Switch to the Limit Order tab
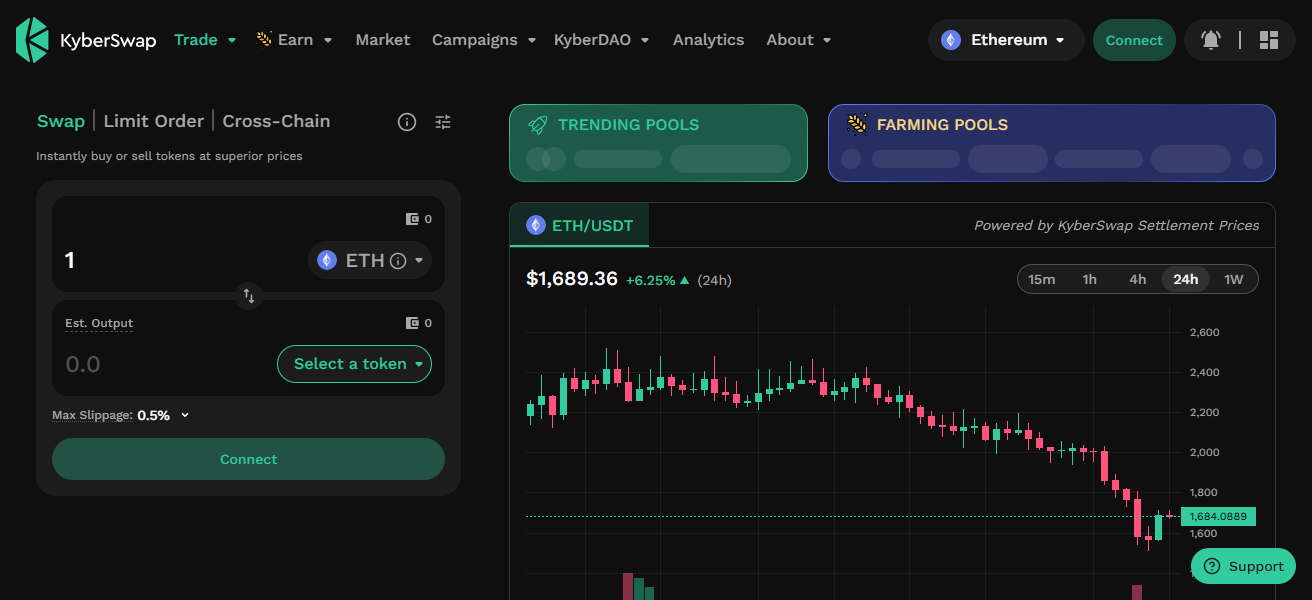The width and height of the screenshot is (1312, 600). click(x=154, y=121)
